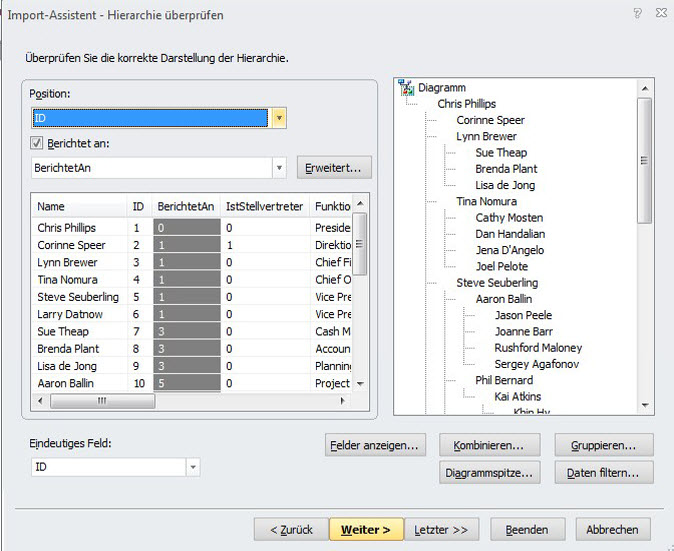Select Steve Seuberling row in table

click(192, 297)
